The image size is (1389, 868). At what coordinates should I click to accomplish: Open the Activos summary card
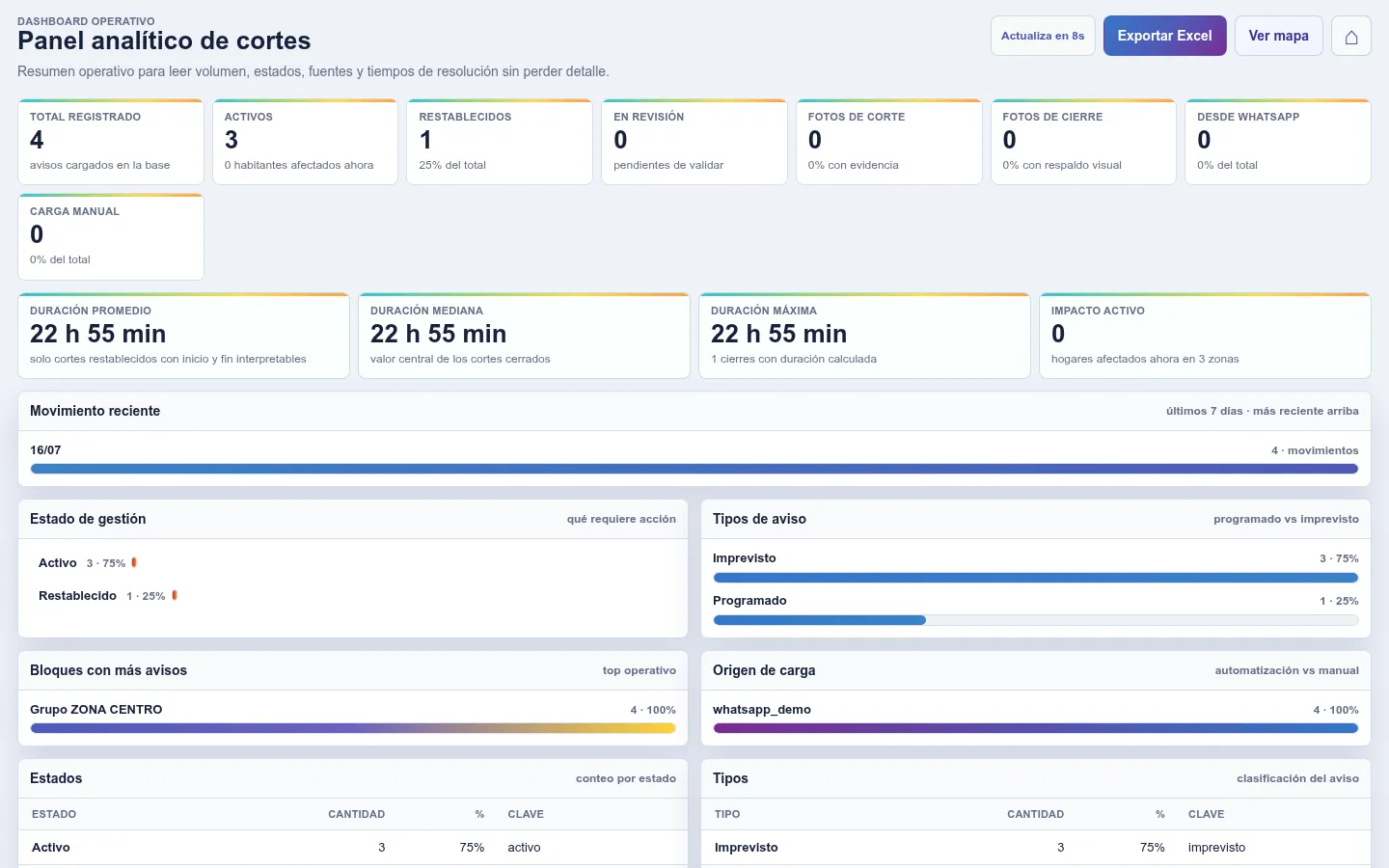tap(305, 142)
